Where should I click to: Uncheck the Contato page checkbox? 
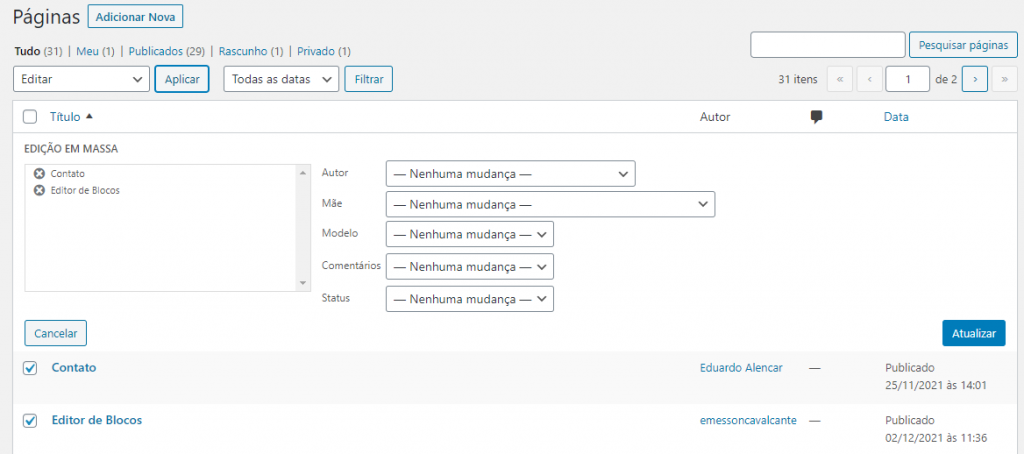(29, 368)
